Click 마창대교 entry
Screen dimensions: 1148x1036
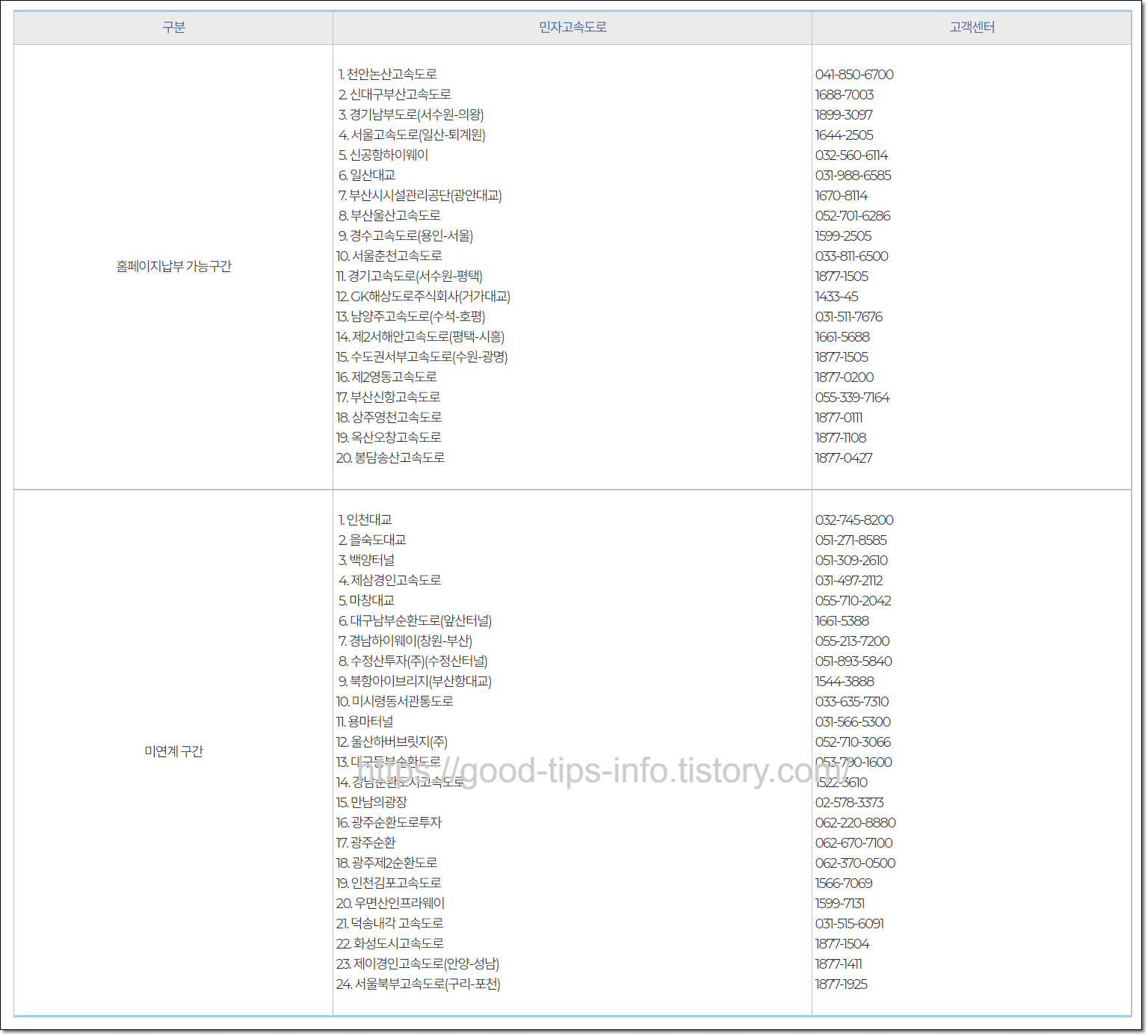coord(366,600)
